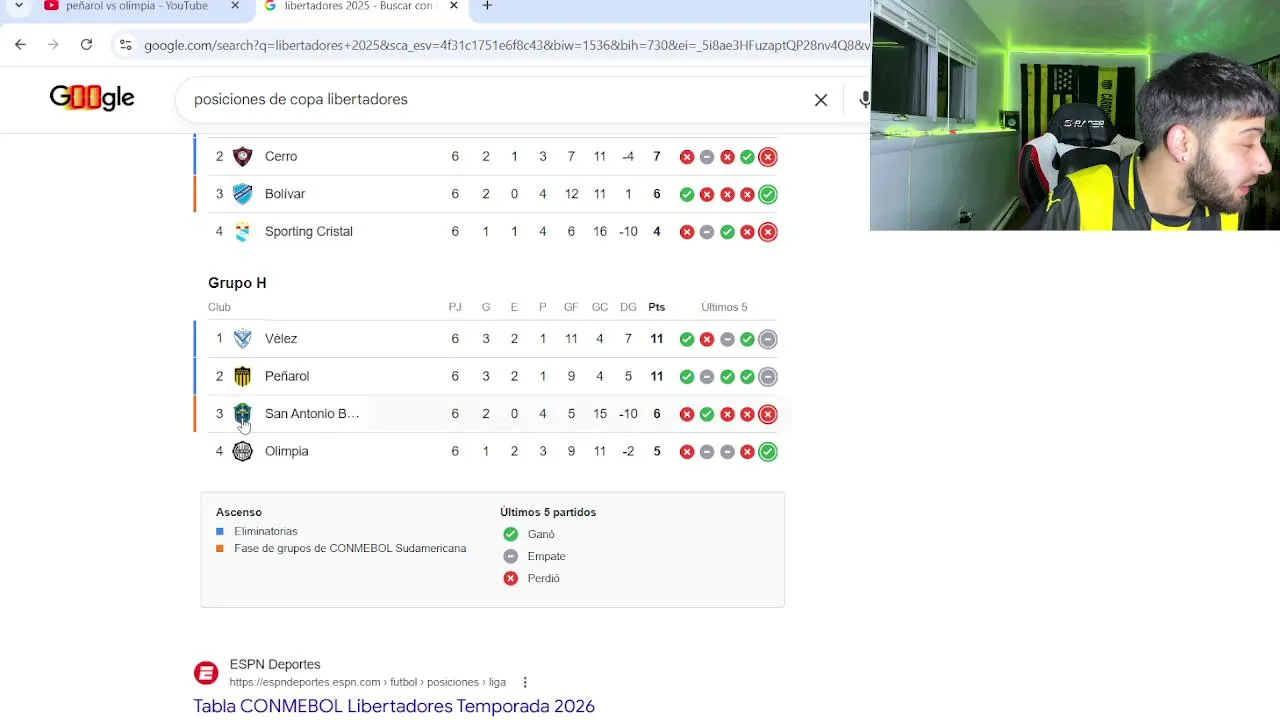Focus the browser address bar URL

click(505, 46)
